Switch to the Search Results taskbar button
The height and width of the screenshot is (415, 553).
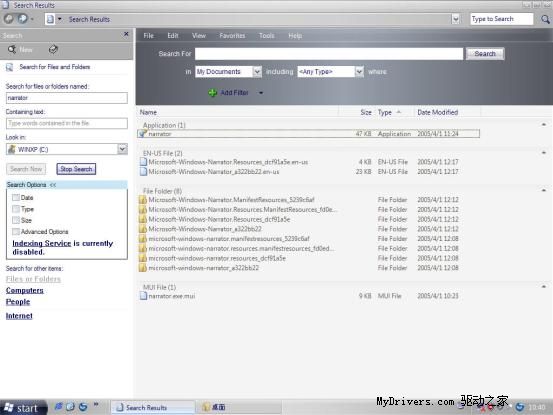[x=153, y=408]
